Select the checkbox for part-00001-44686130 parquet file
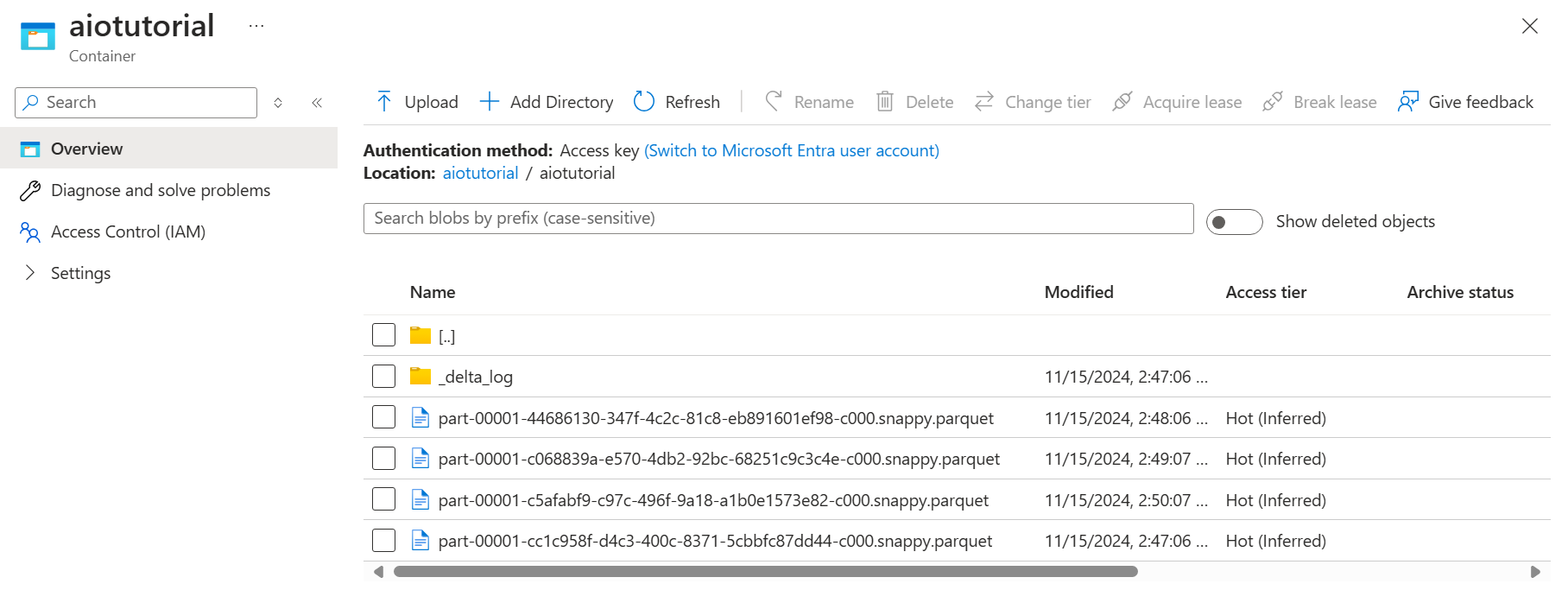This screenshot has width=1568, height=609. coord(383,418)
